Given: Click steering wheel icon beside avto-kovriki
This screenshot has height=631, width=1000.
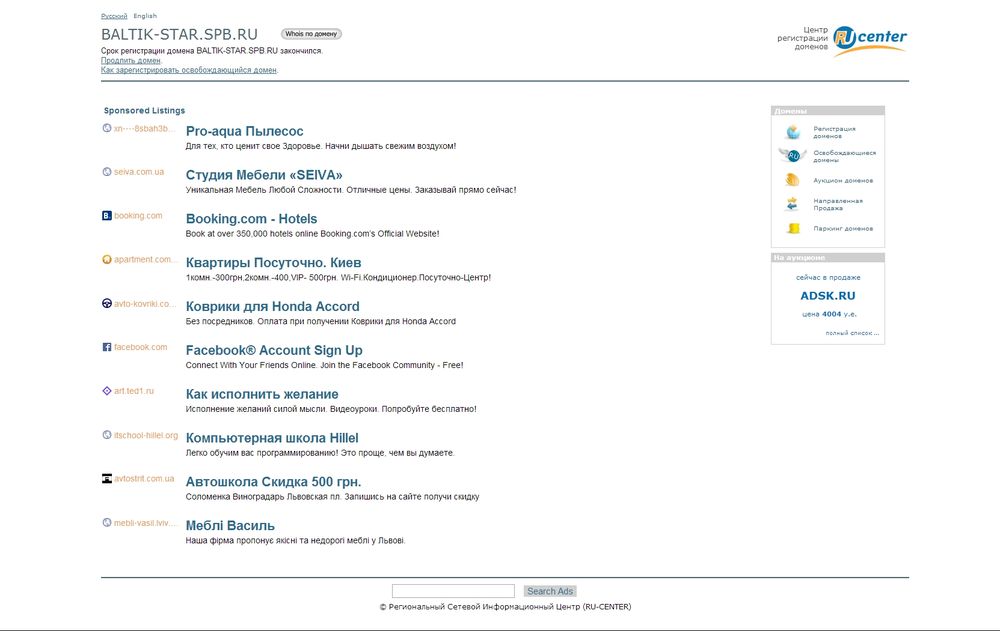Looking at the screenshot, I should coord(107,303).
